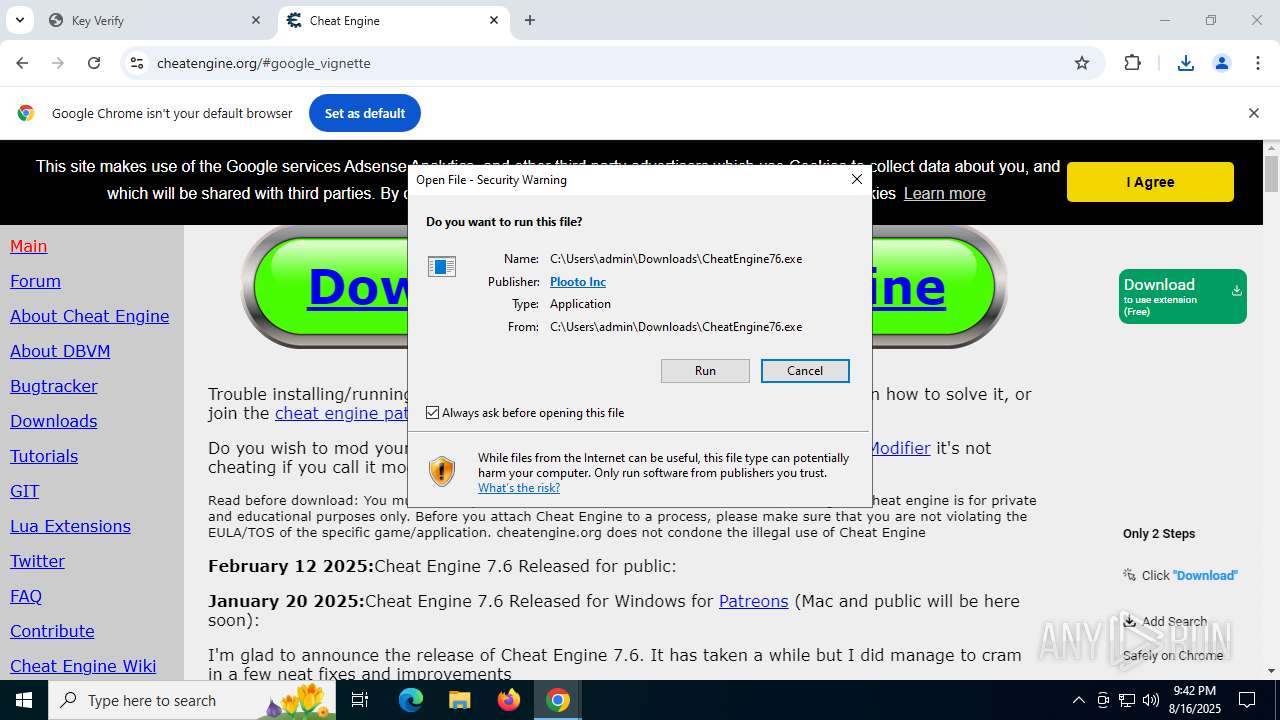Open the Twitter link

[x=37, y=561]
